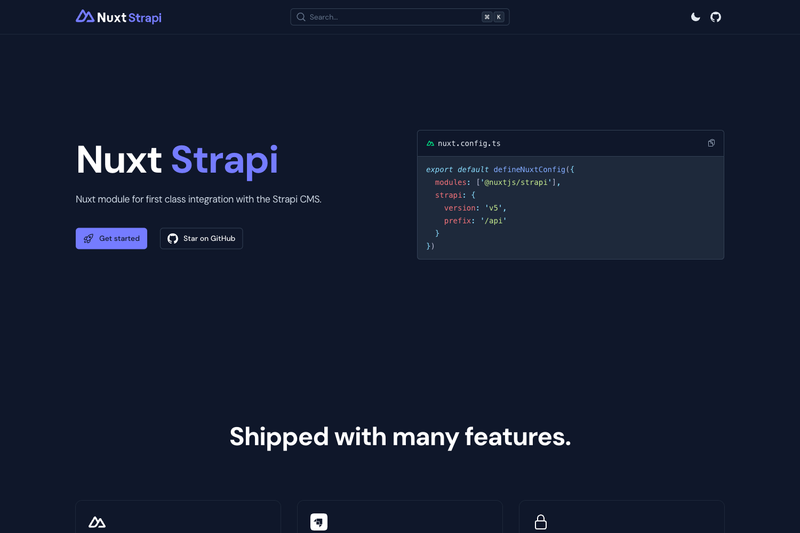Click the Nuxt icon beside nuxt.config.ts

point(430,143)
